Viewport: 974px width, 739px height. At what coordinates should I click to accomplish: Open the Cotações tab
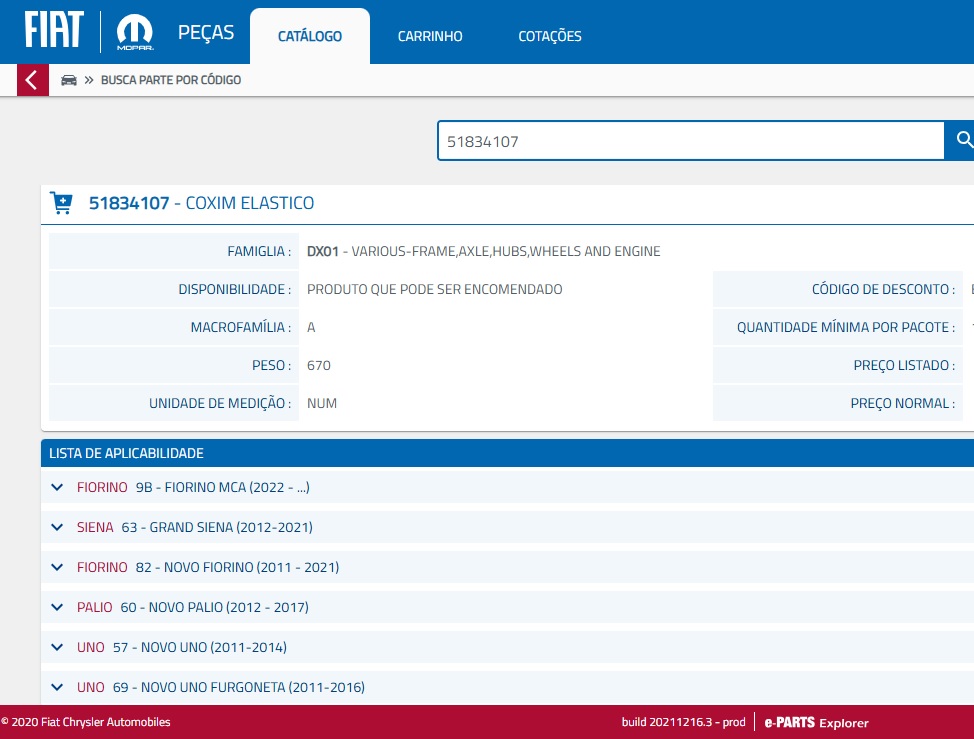(549, 36)
